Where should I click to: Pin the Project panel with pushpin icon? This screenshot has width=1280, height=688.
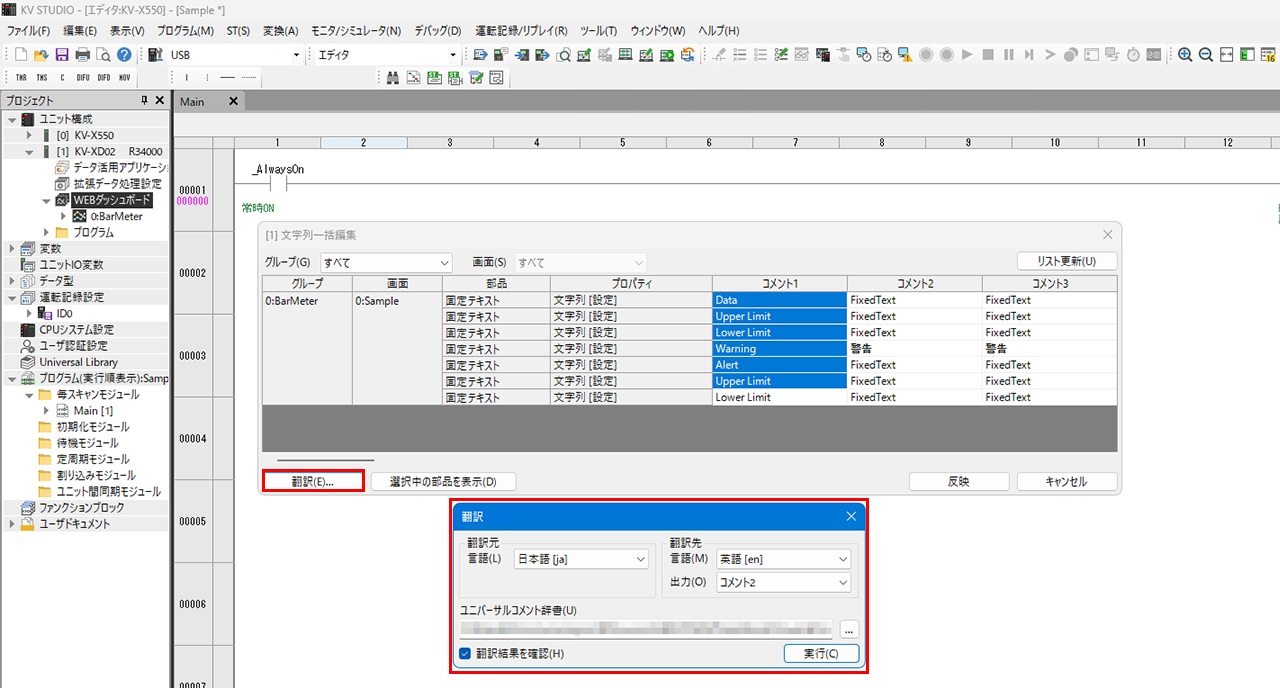click(144, 101)
